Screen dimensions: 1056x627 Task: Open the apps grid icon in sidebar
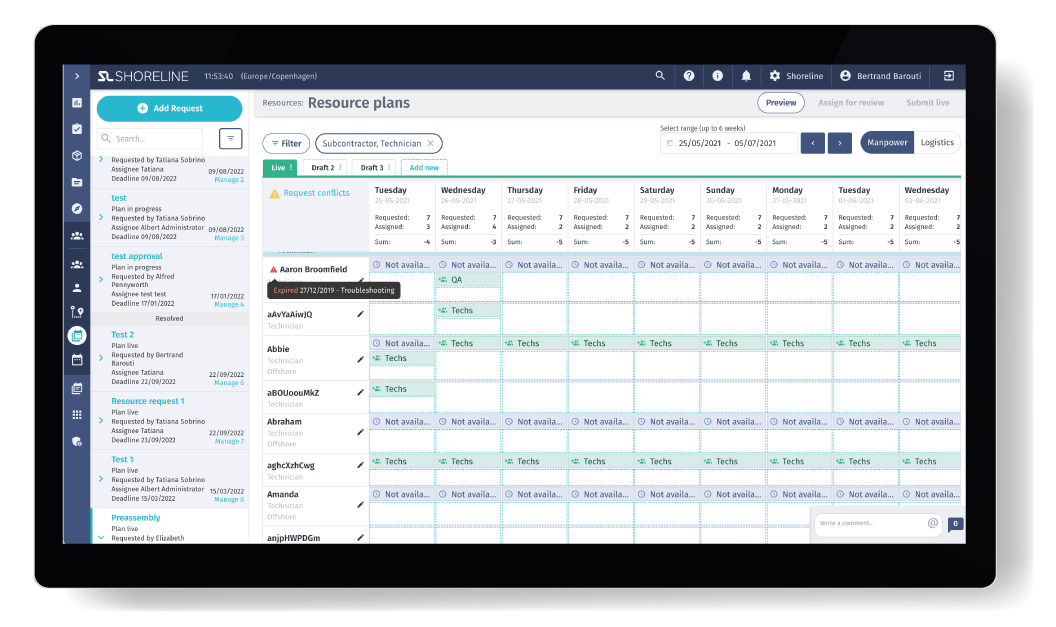click(77, 414)
